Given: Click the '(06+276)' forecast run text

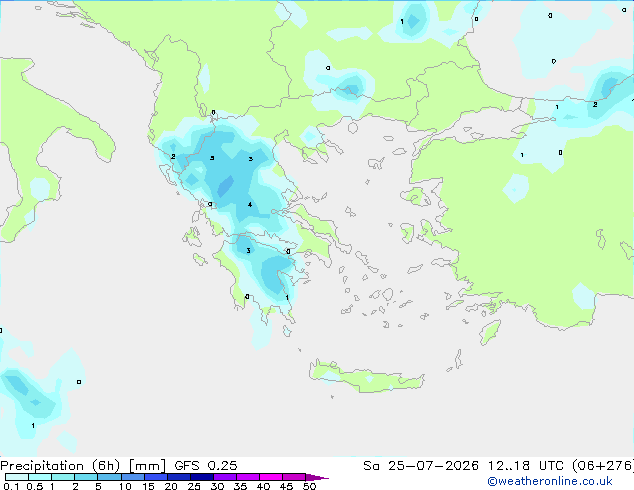Looking at the screenshot, I should click(x=603, y=466).
